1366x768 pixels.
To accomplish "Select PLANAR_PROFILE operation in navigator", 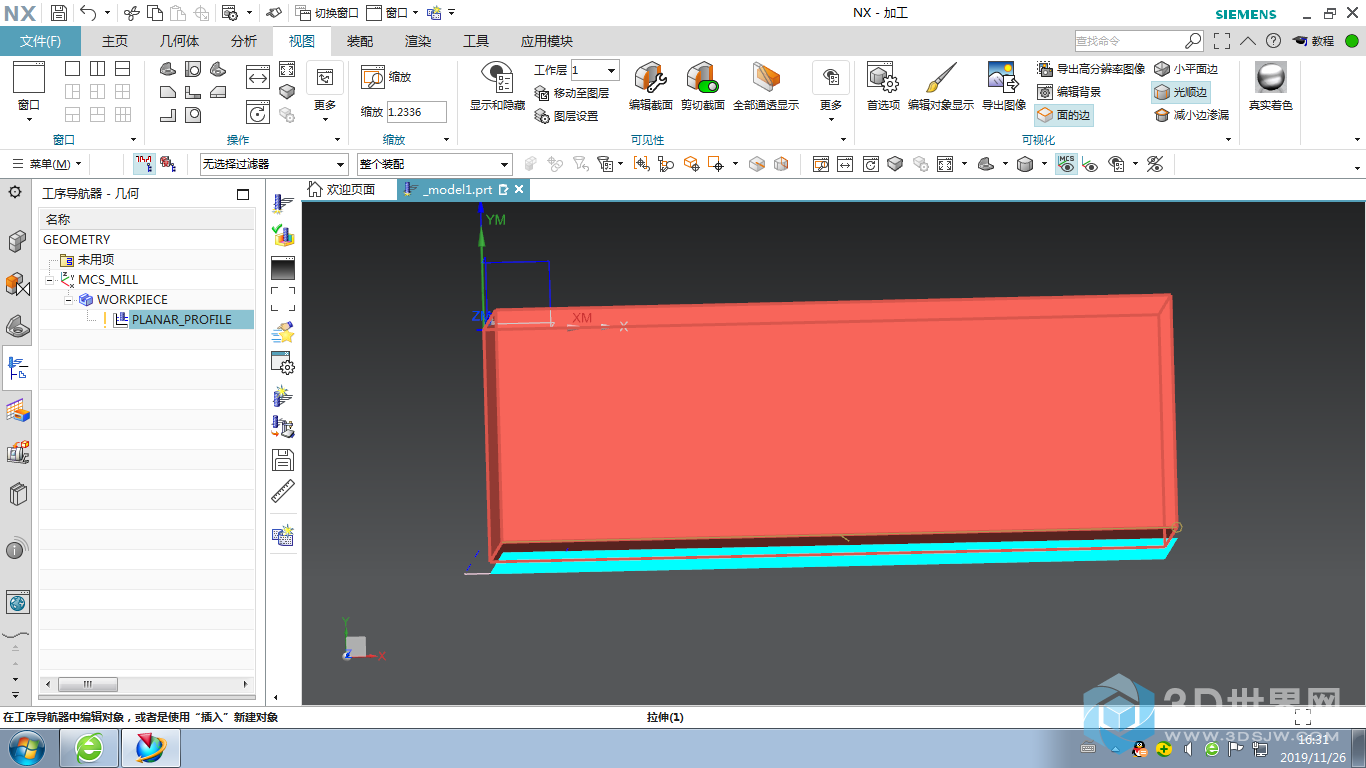I will tap(181, 320).
